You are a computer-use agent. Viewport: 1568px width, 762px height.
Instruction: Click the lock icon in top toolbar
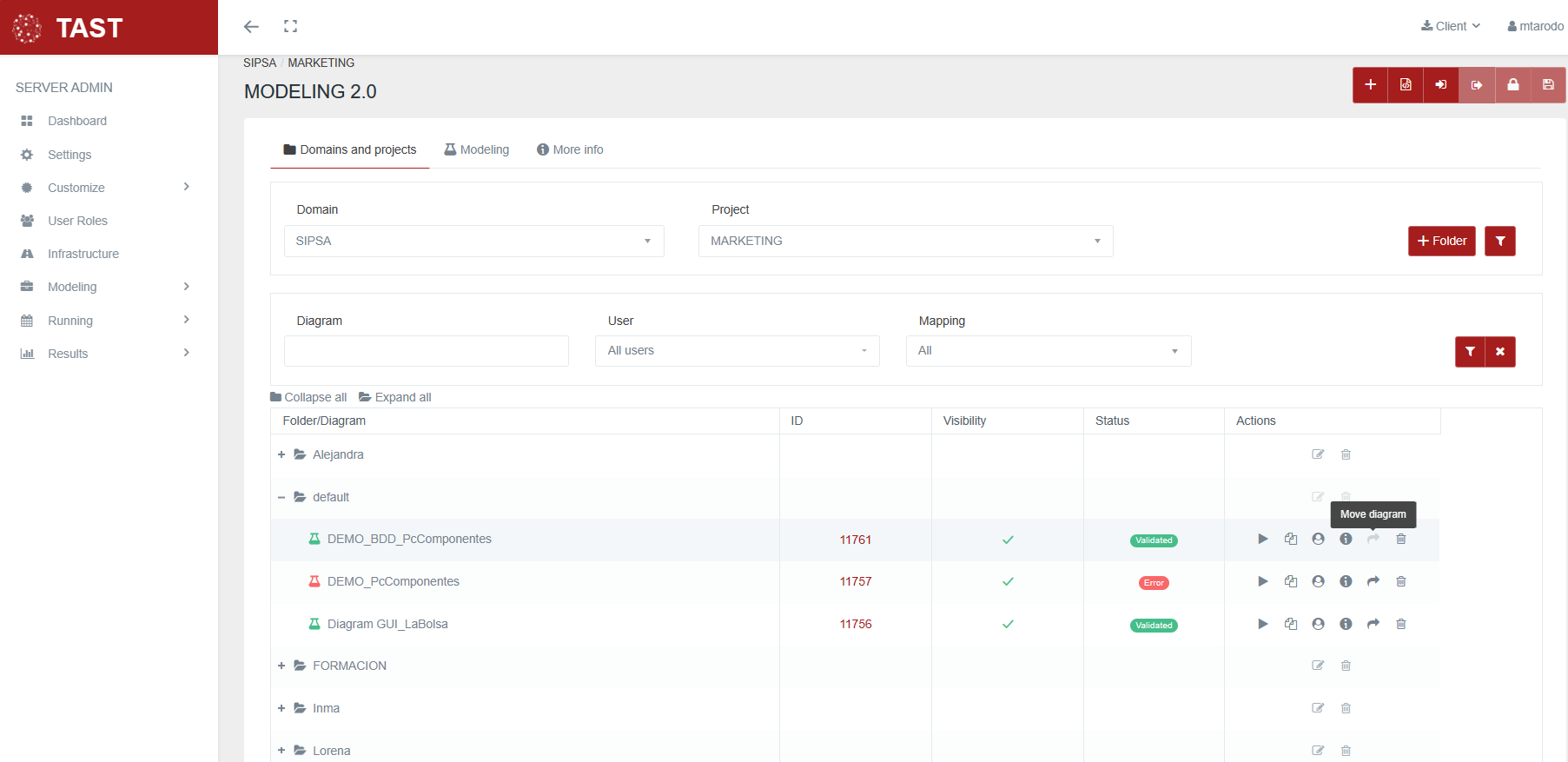click(1512, 85)
